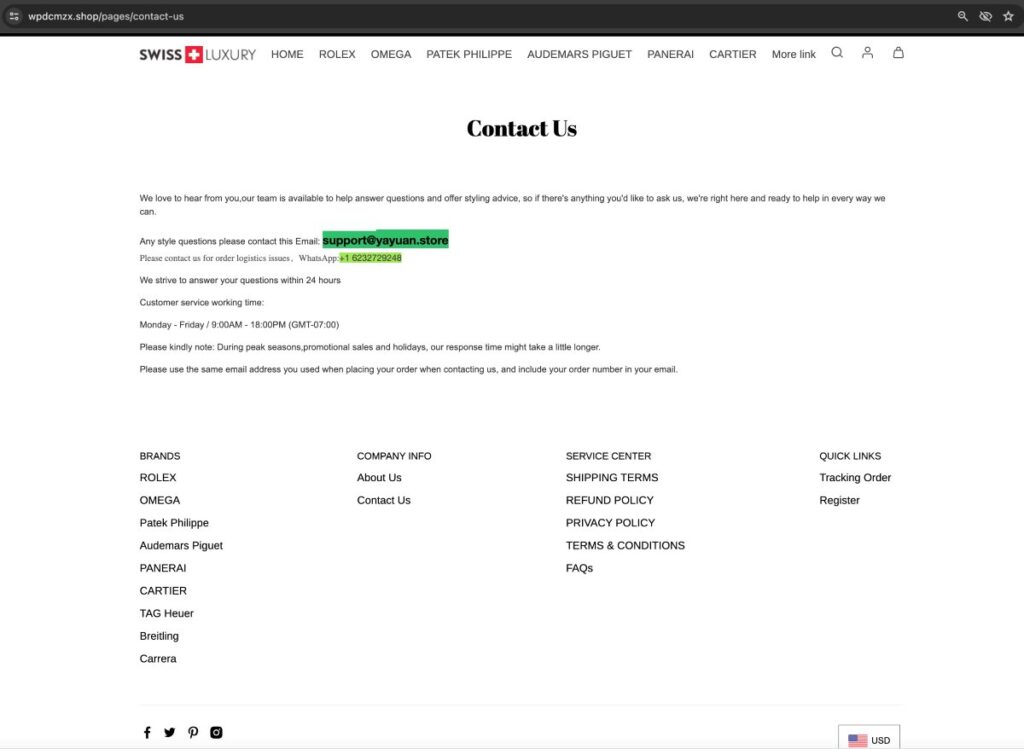Viewport: 1024px width, 749px height.
Task: Bookmark the page using the star icon
Action: point(1008,16)
